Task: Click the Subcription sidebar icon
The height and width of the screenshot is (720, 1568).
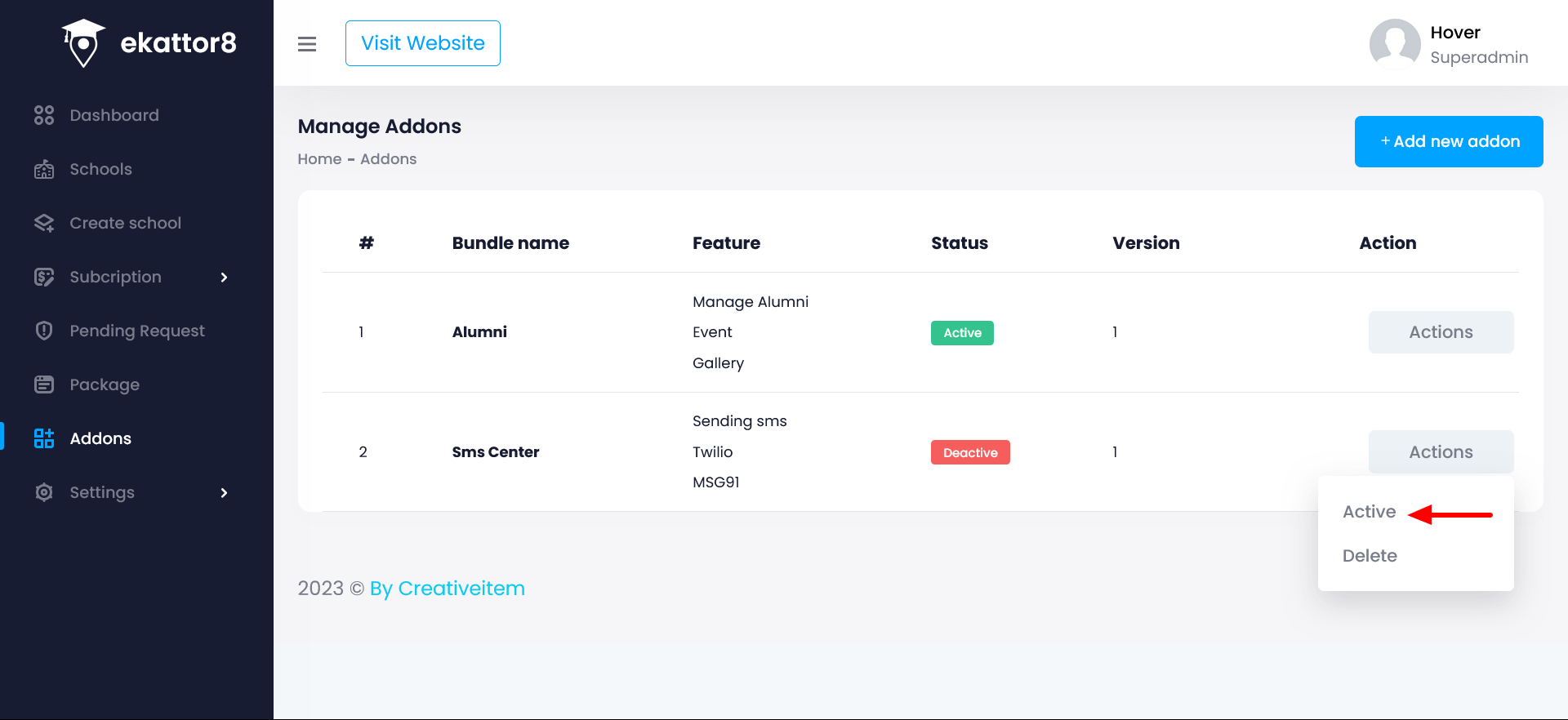Action: point(44,277)
